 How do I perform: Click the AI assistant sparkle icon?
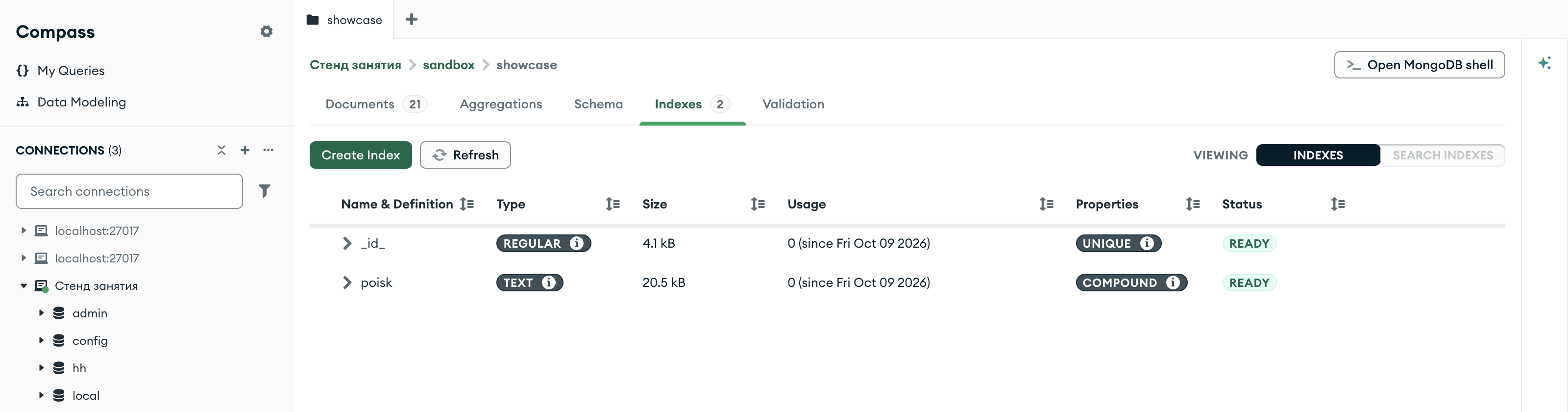coord(1544,63)
